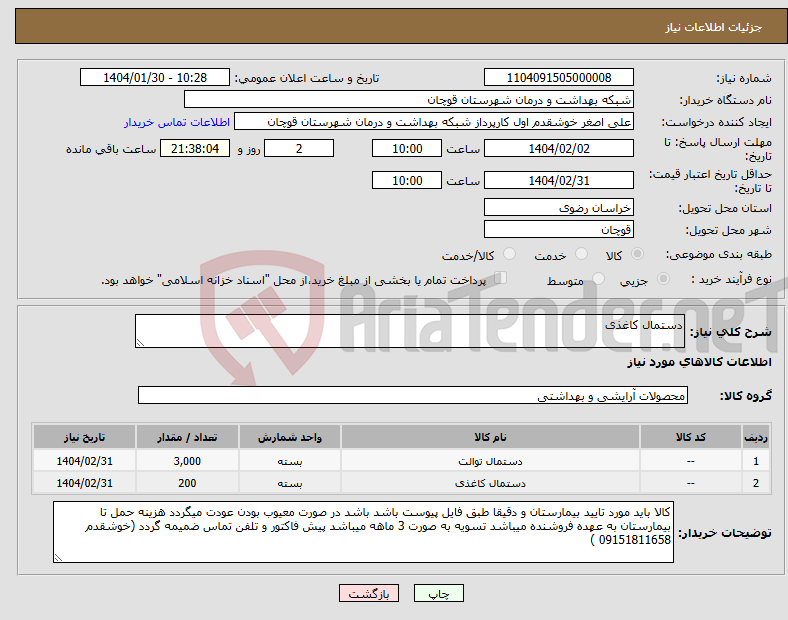This screenshot has height=620, width=788.
Task: Click the page title جزئیات اطلاعات نیاز
Action: coord(714,27)
